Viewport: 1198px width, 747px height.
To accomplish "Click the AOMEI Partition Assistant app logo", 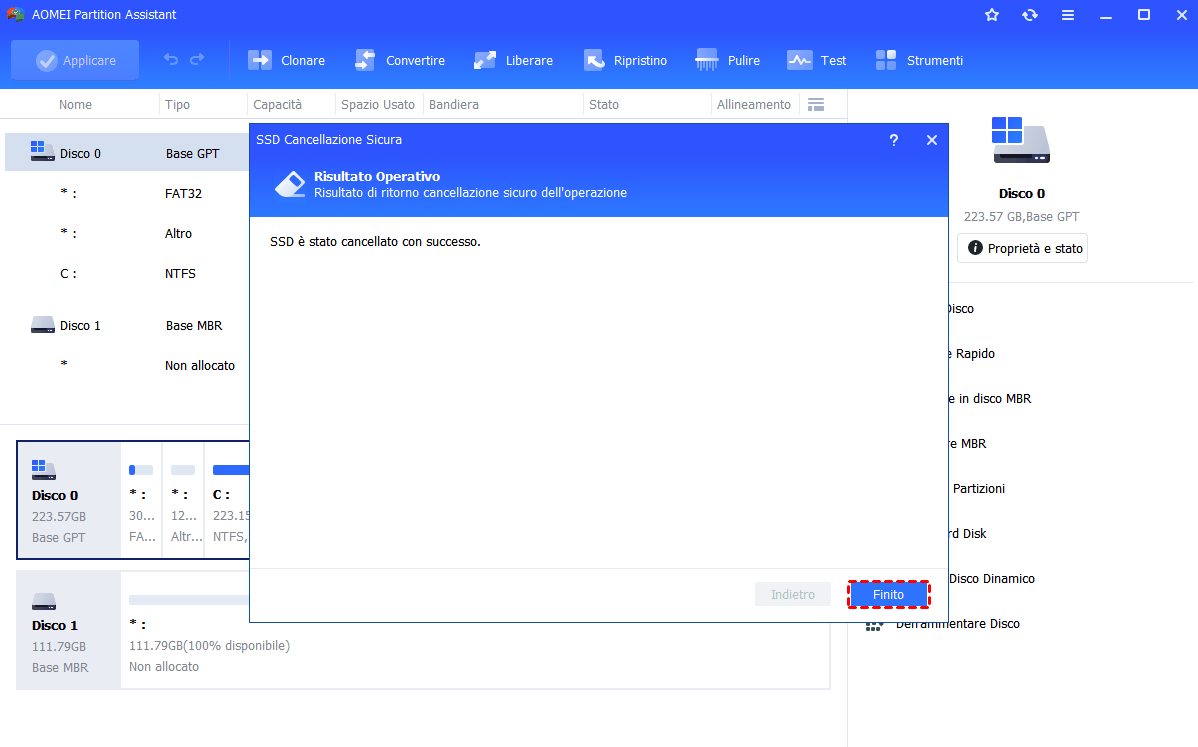I will point(15,15).
